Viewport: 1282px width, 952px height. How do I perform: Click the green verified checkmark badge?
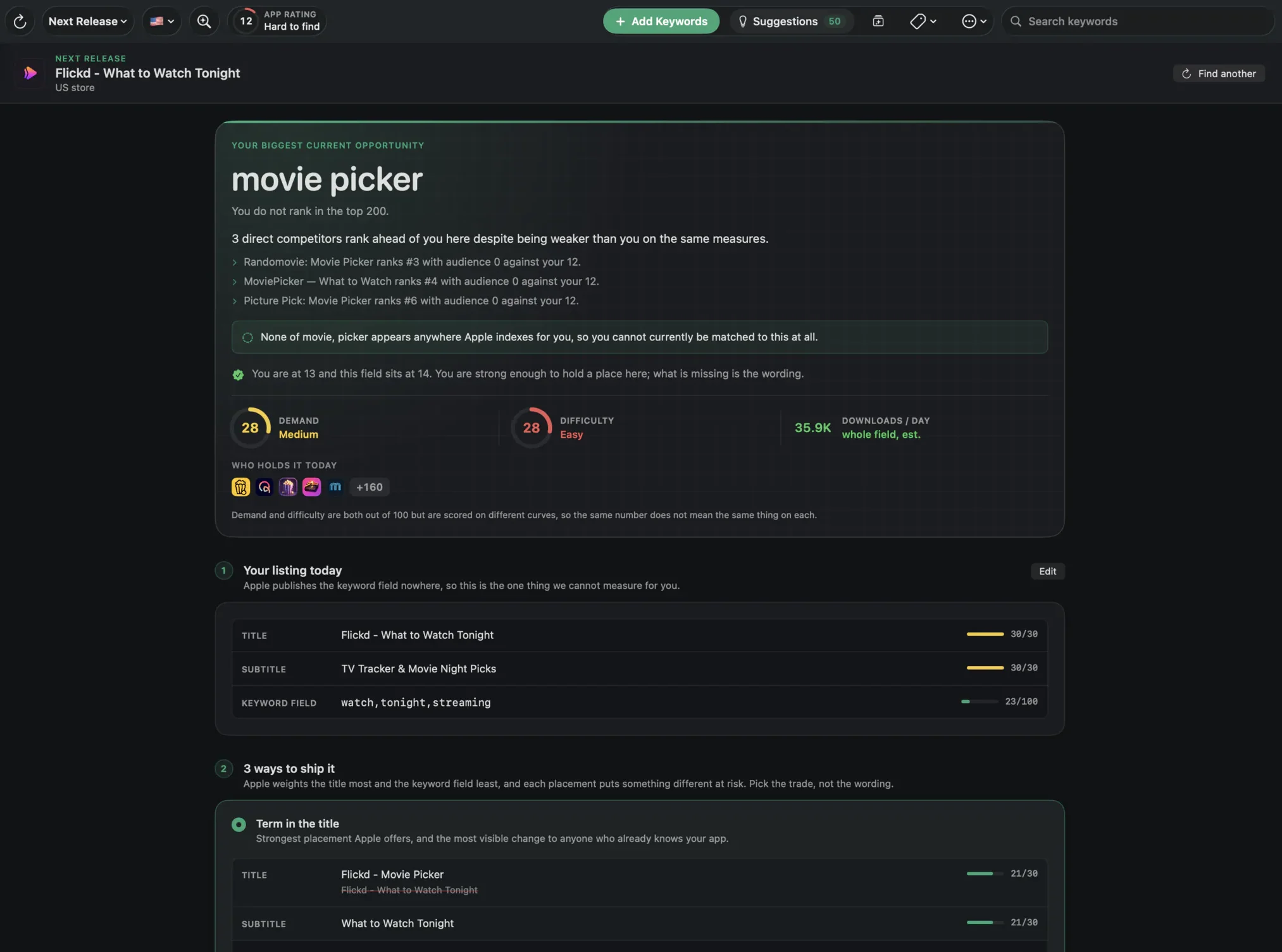238,374
